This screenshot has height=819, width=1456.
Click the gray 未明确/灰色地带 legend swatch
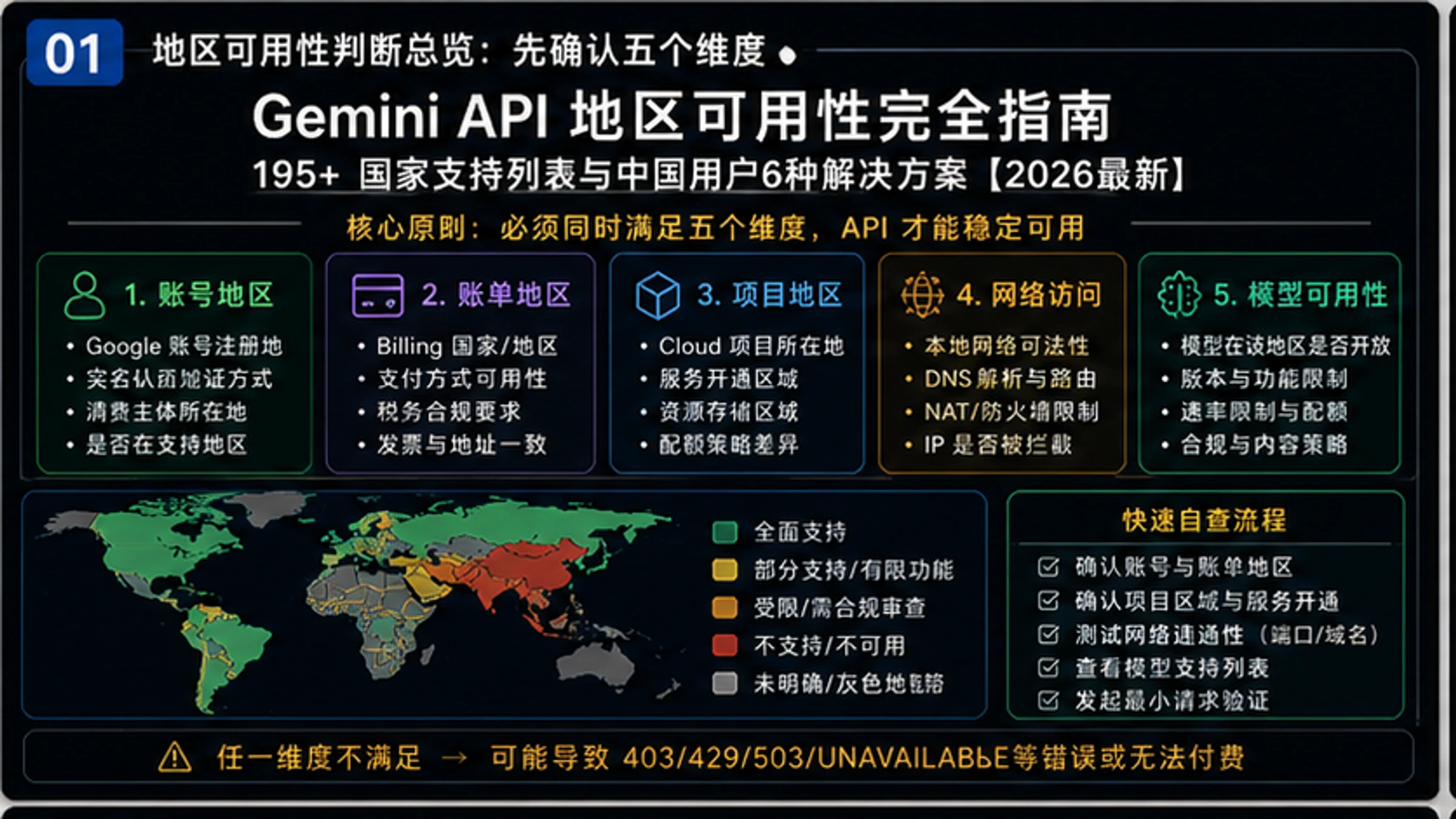click(724, 683)
